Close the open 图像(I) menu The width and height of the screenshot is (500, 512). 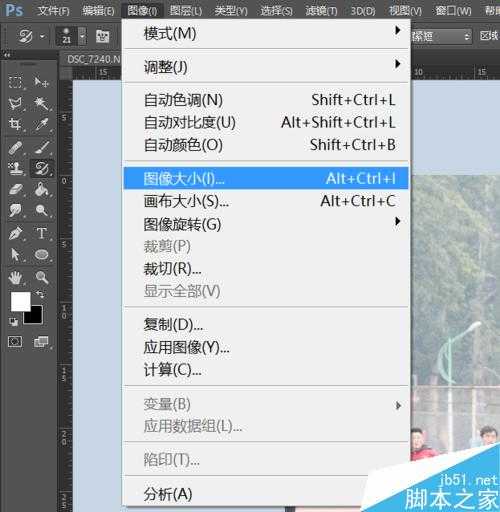(x=142, y=11)
